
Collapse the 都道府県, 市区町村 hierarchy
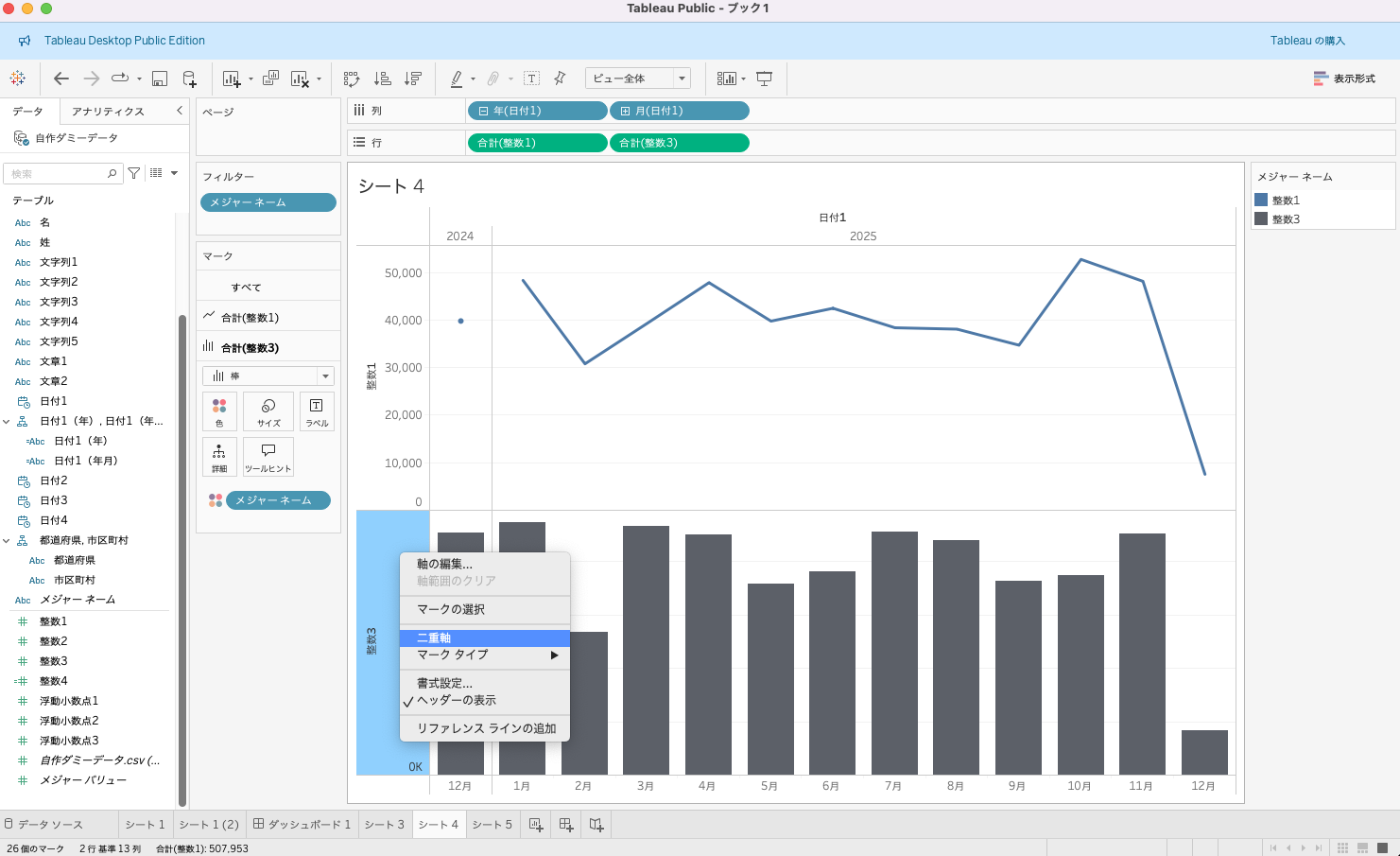7,541
